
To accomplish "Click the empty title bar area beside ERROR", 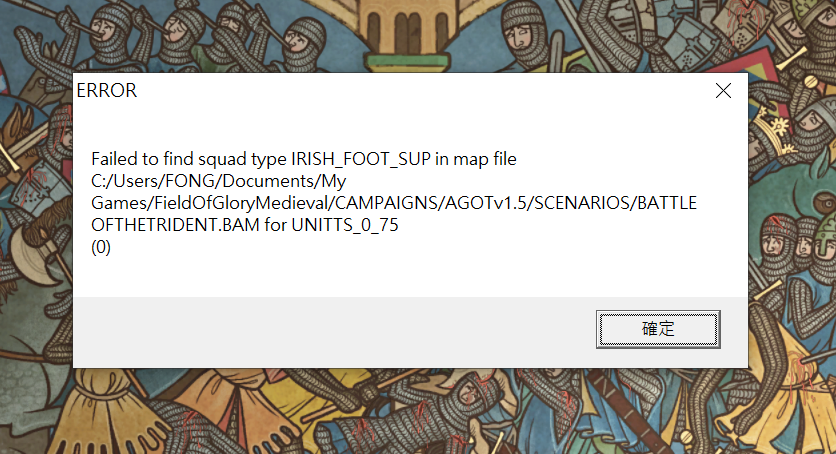I will 420,91.
